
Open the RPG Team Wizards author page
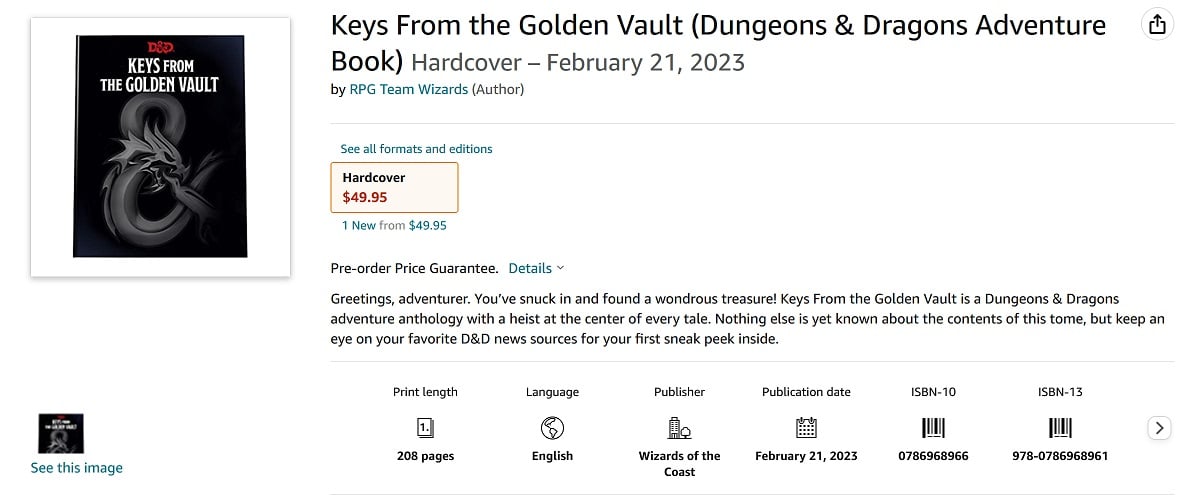coord(408,89)
